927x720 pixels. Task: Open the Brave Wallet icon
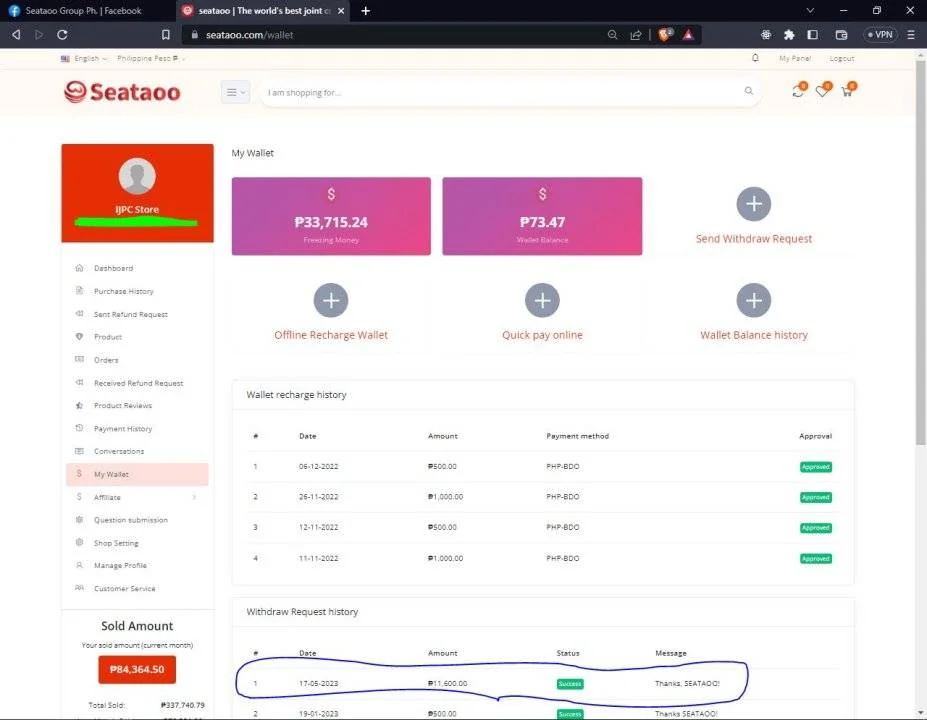(841, 35)
